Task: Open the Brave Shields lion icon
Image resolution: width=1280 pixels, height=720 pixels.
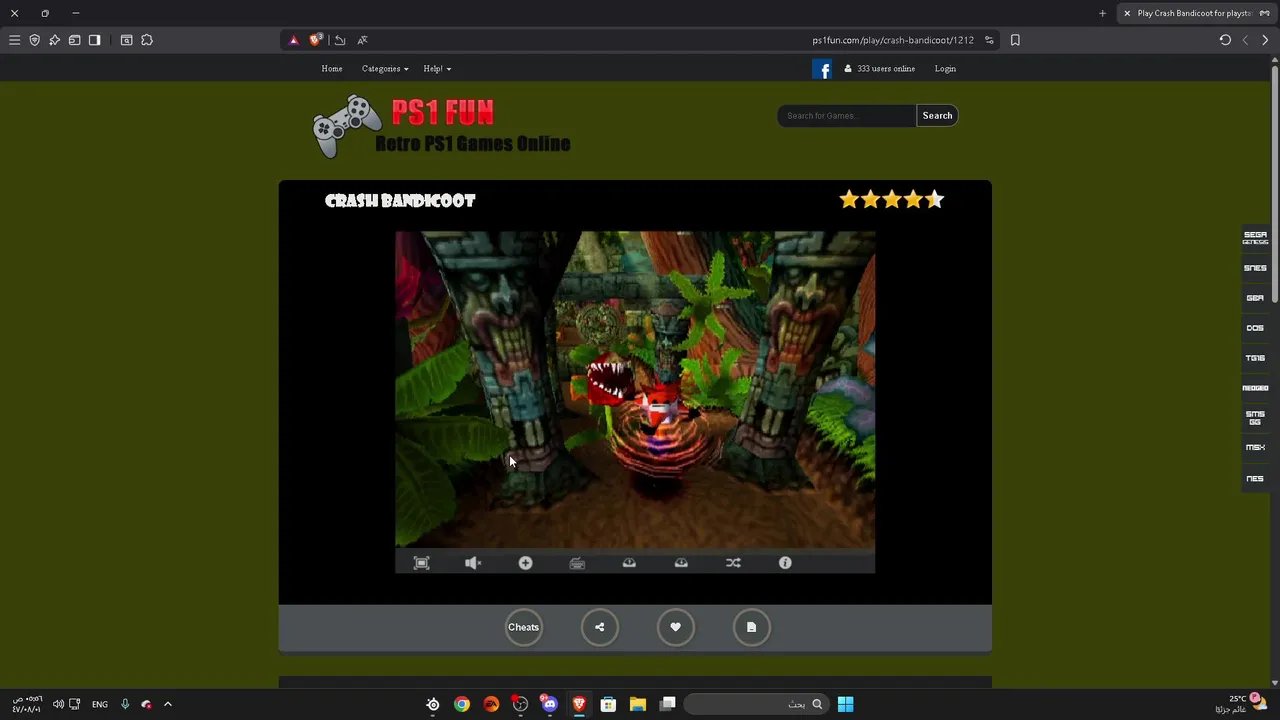Action: [316, 40]
